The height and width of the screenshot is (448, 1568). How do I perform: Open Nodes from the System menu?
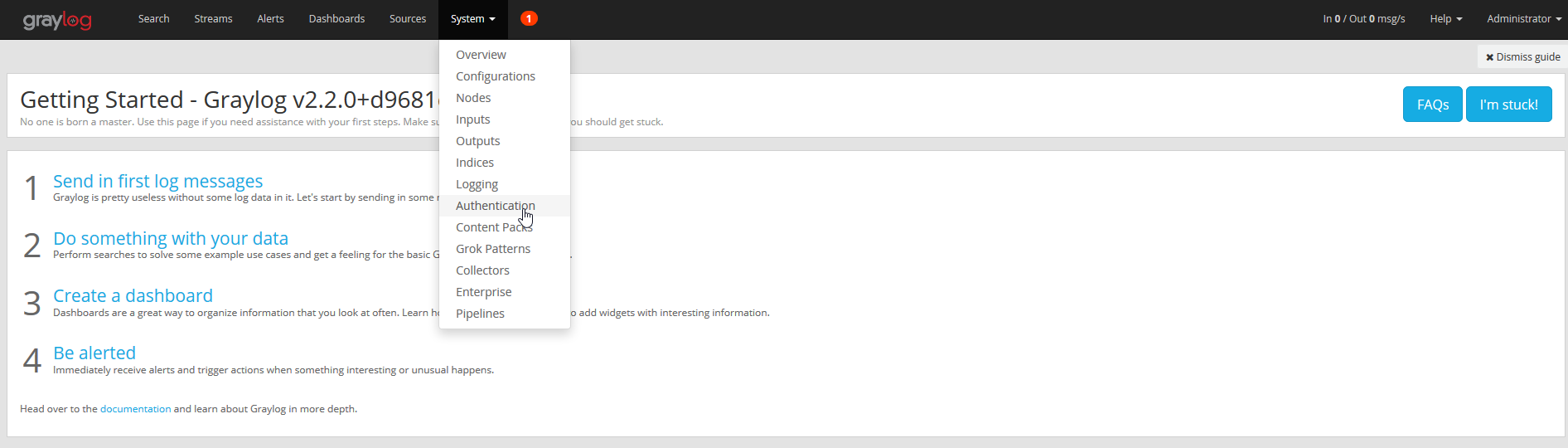(505, 98)
